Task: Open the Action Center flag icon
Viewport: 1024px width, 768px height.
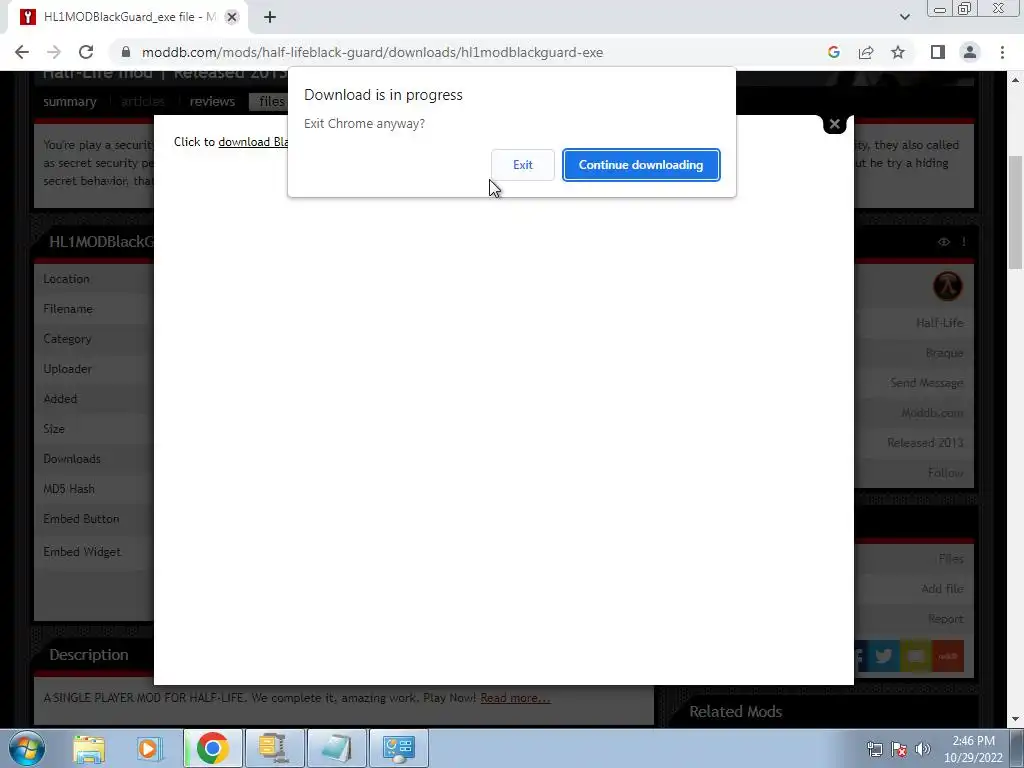Action: point(899,749)
